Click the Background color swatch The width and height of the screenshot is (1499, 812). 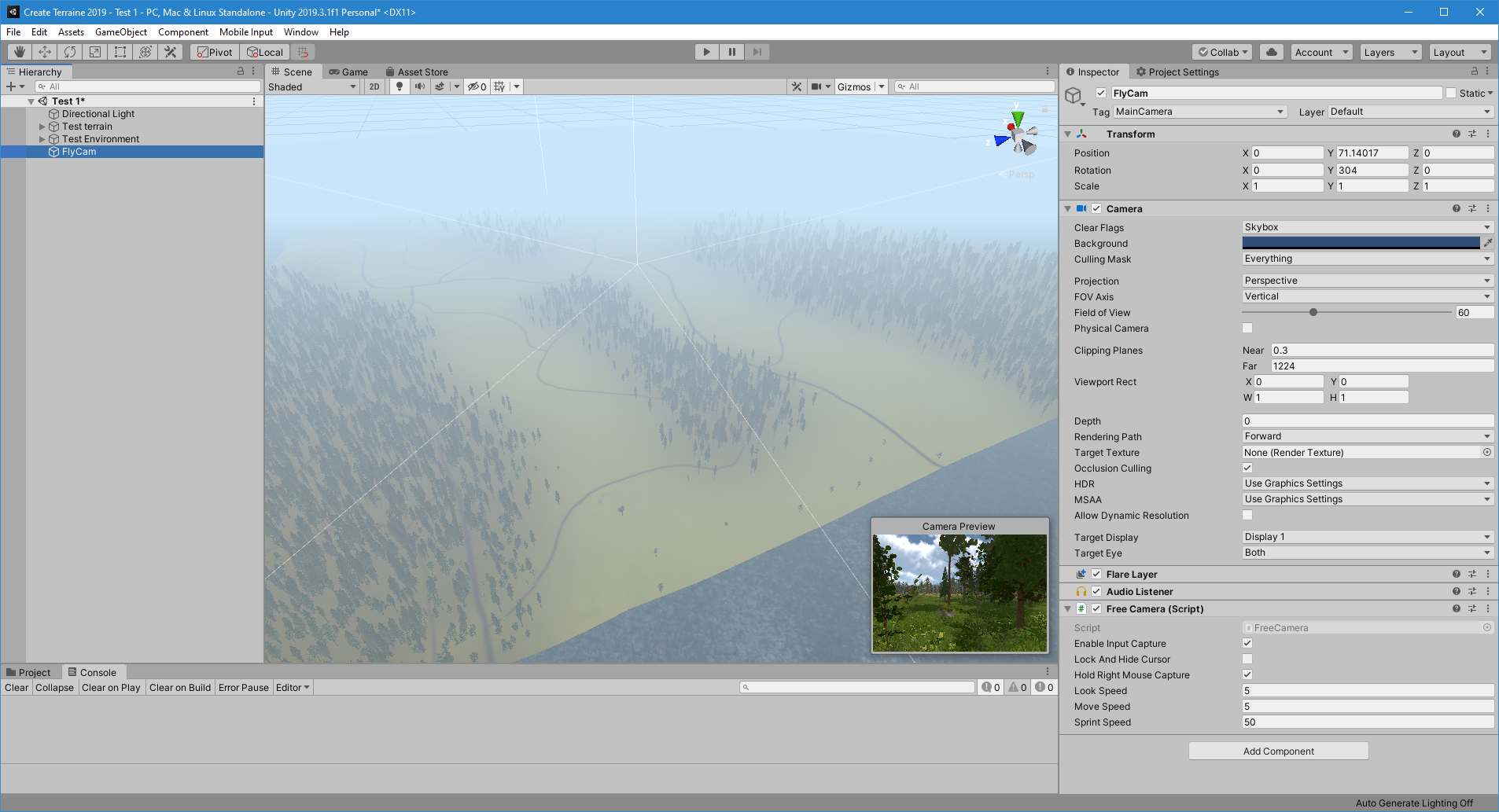[1361, 243]
